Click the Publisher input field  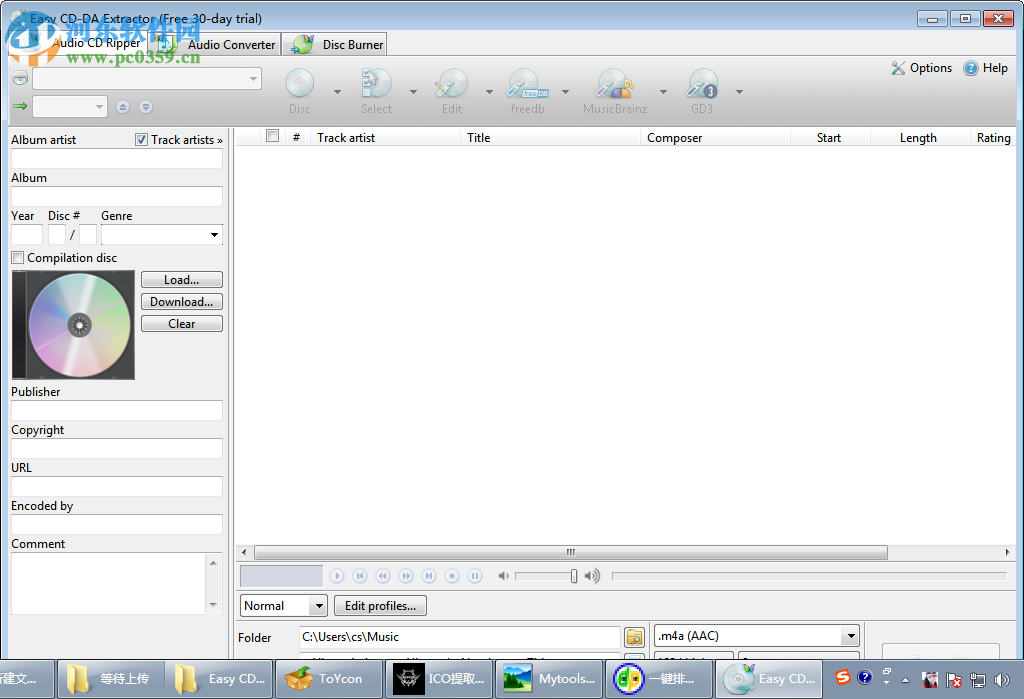[117, 410]
